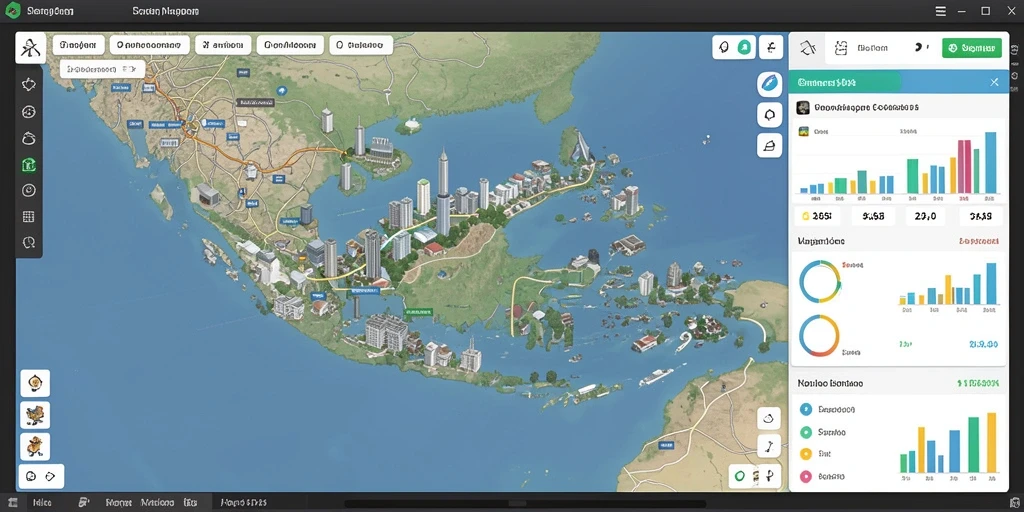Expand the wide pill below the top filter row
Image resolution: width=1024 pixels, height=512 pixels.
coord(102,69)
